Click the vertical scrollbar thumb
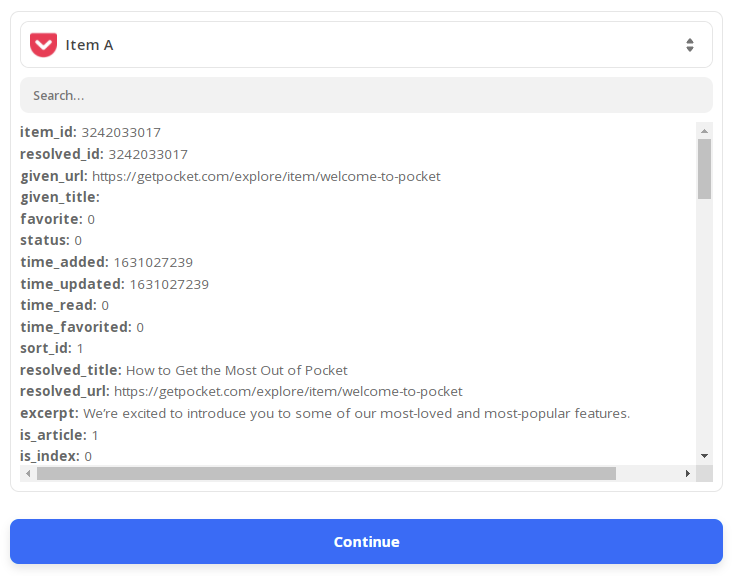 (704, 169)
